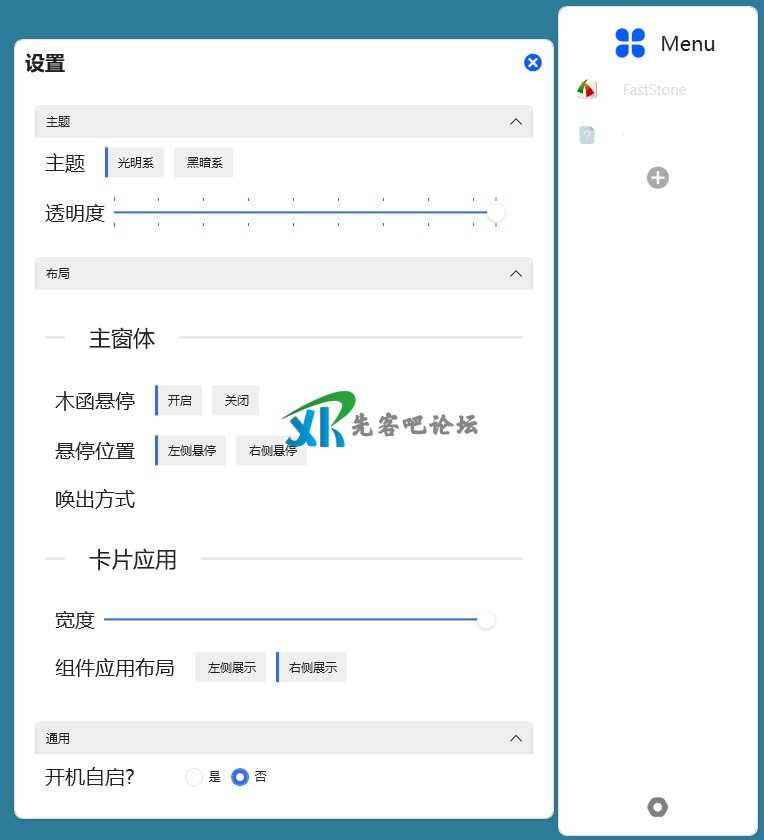Open the hexagon settings icon at the bottom
Image resolution: width=764 pixels, height=840 pixels.
point(658,807)
